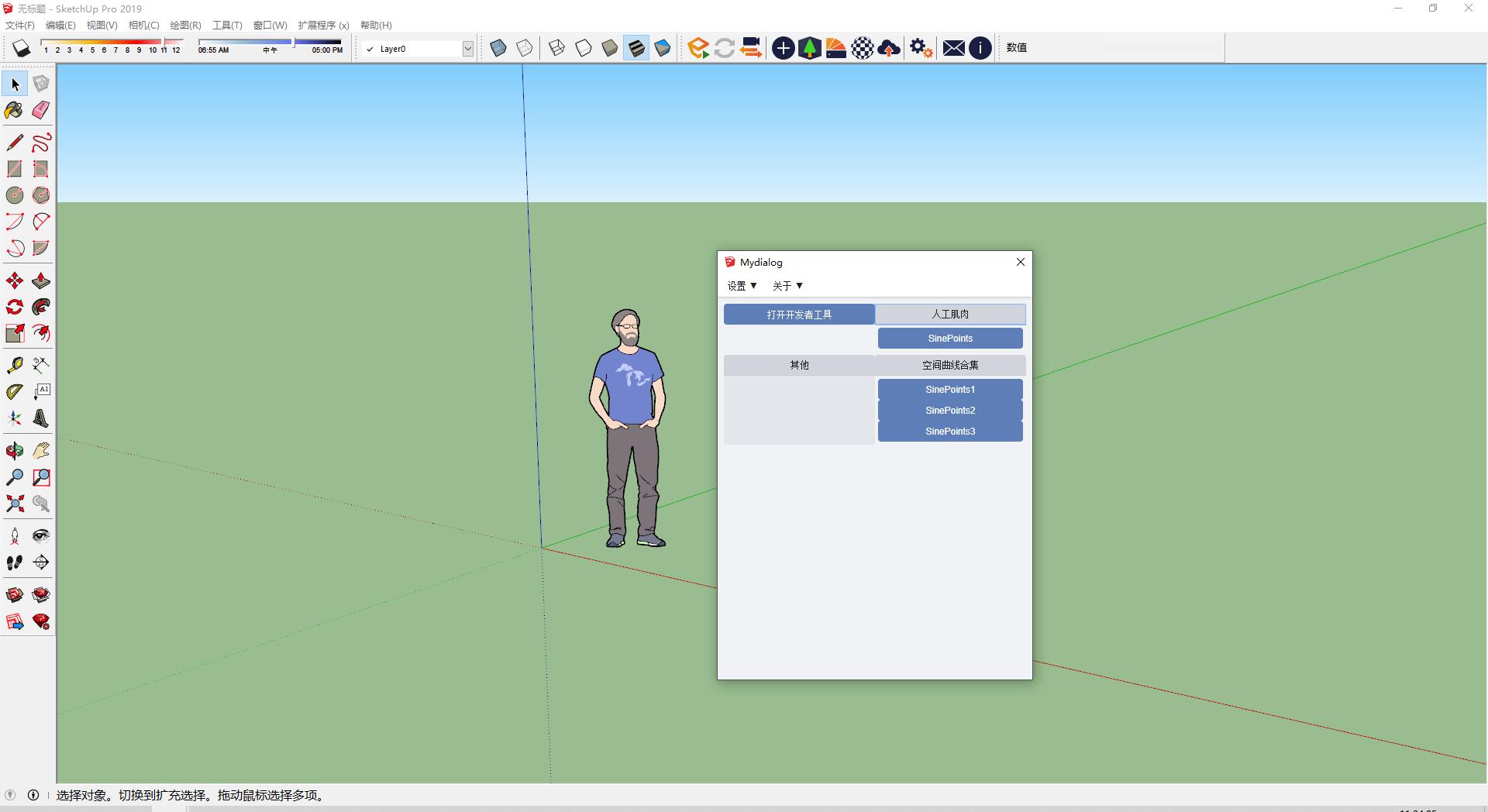Switch to Shaded face style
Image resolution: width=1488 pixels, height=812 pixels.
point(610,48)
